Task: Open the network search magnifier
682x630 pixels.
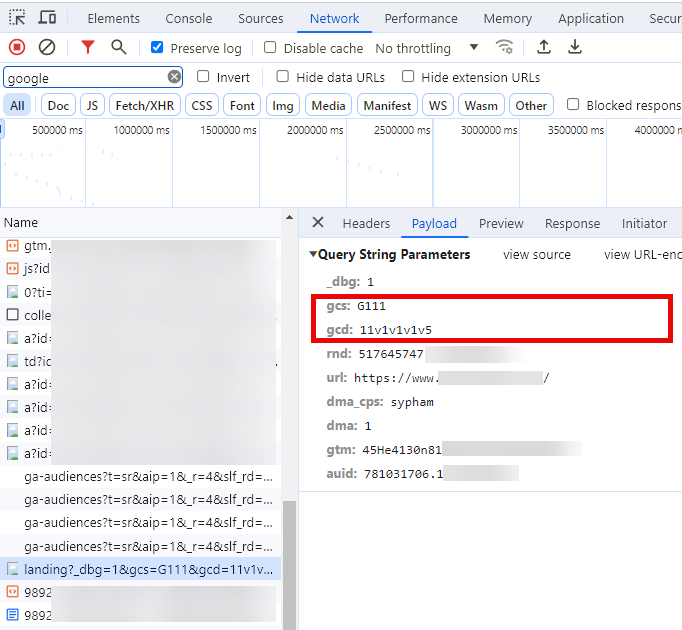Action: (118, 47)
